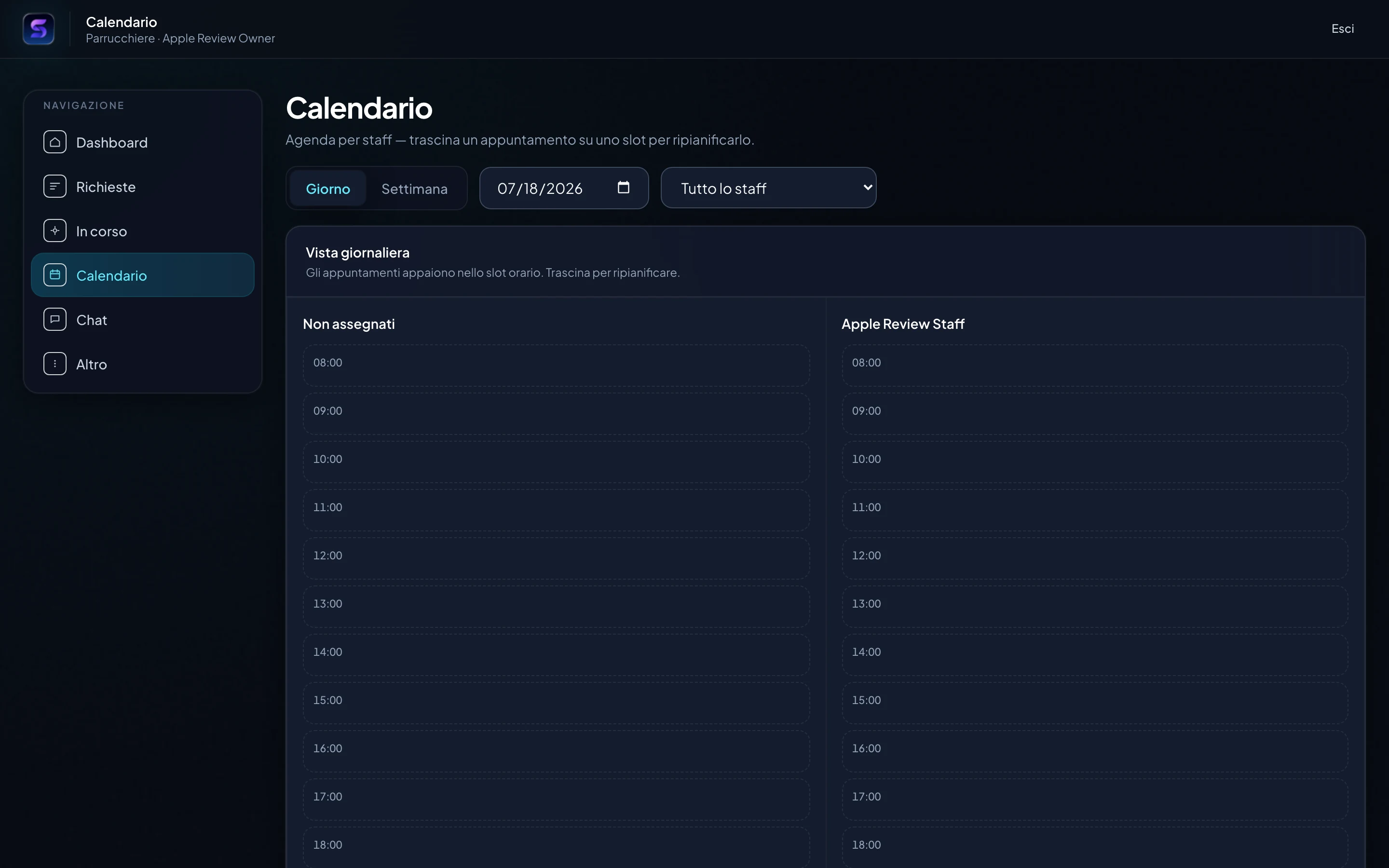
Task: Click the Vista giornaliera heading
Action: pyautogui.click(x=357, y=253)
